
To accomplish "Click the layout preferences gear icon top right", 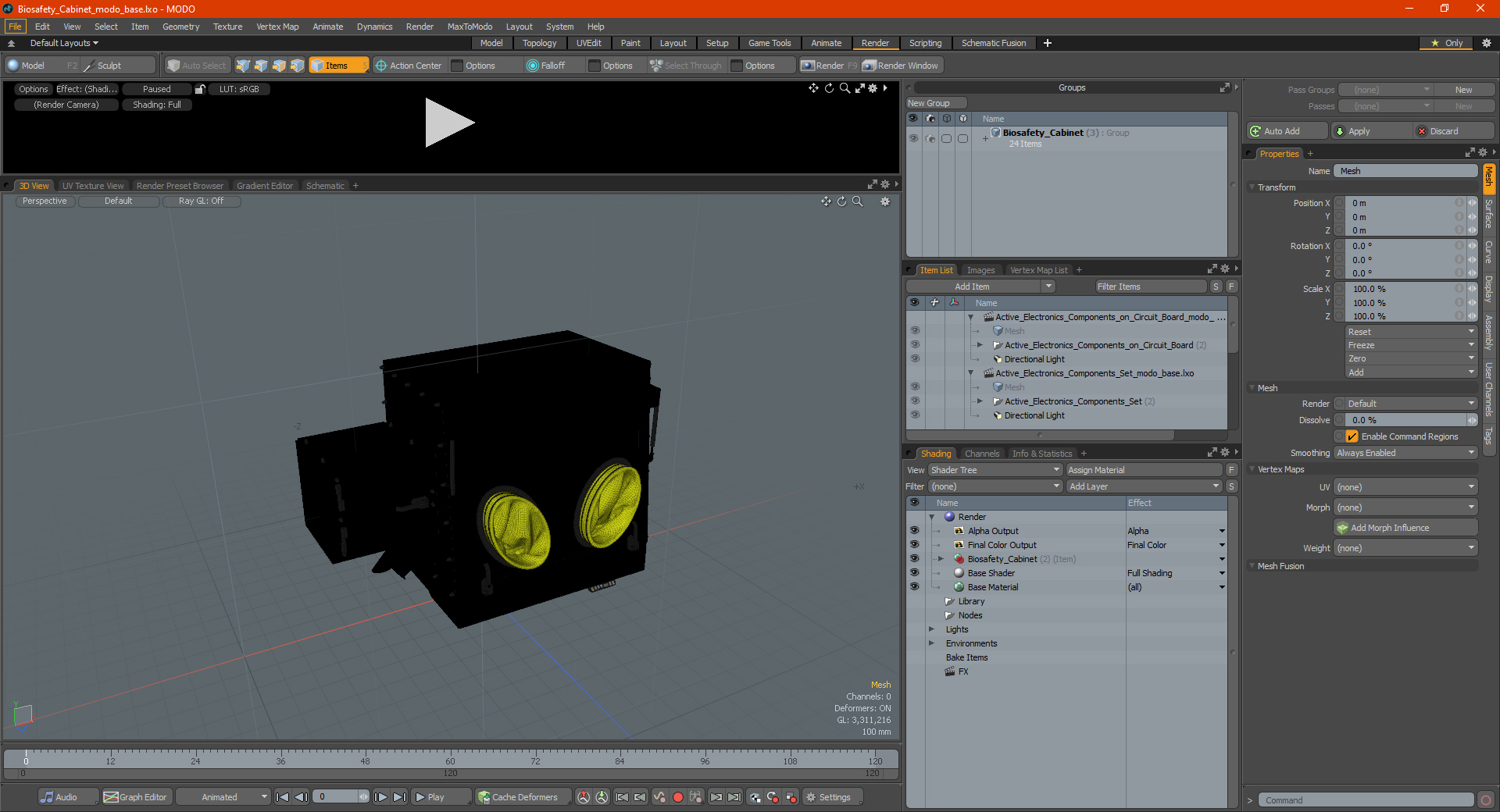I will [1487, 43].
